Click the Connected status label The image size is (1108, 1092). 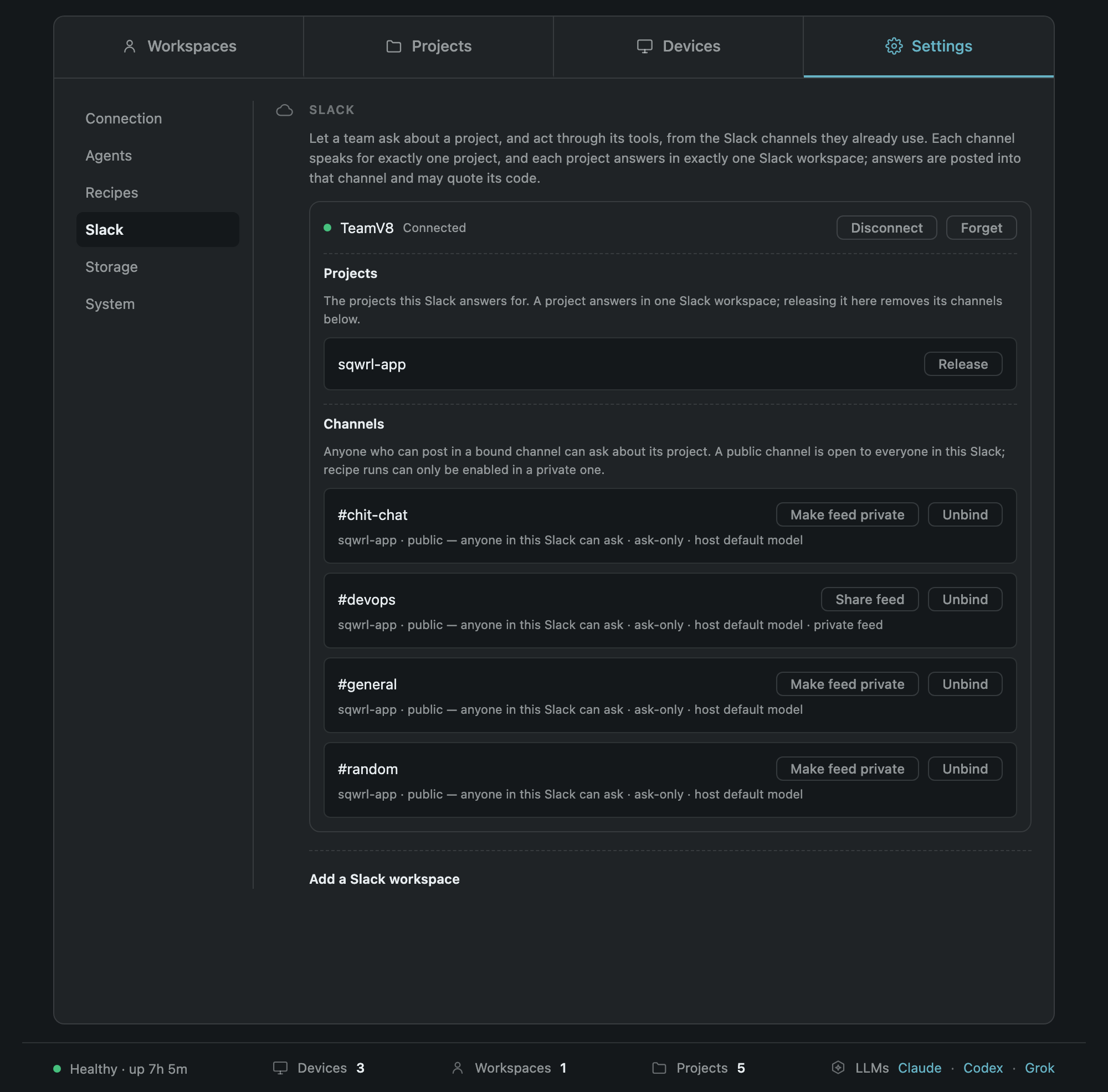point(434,228)
